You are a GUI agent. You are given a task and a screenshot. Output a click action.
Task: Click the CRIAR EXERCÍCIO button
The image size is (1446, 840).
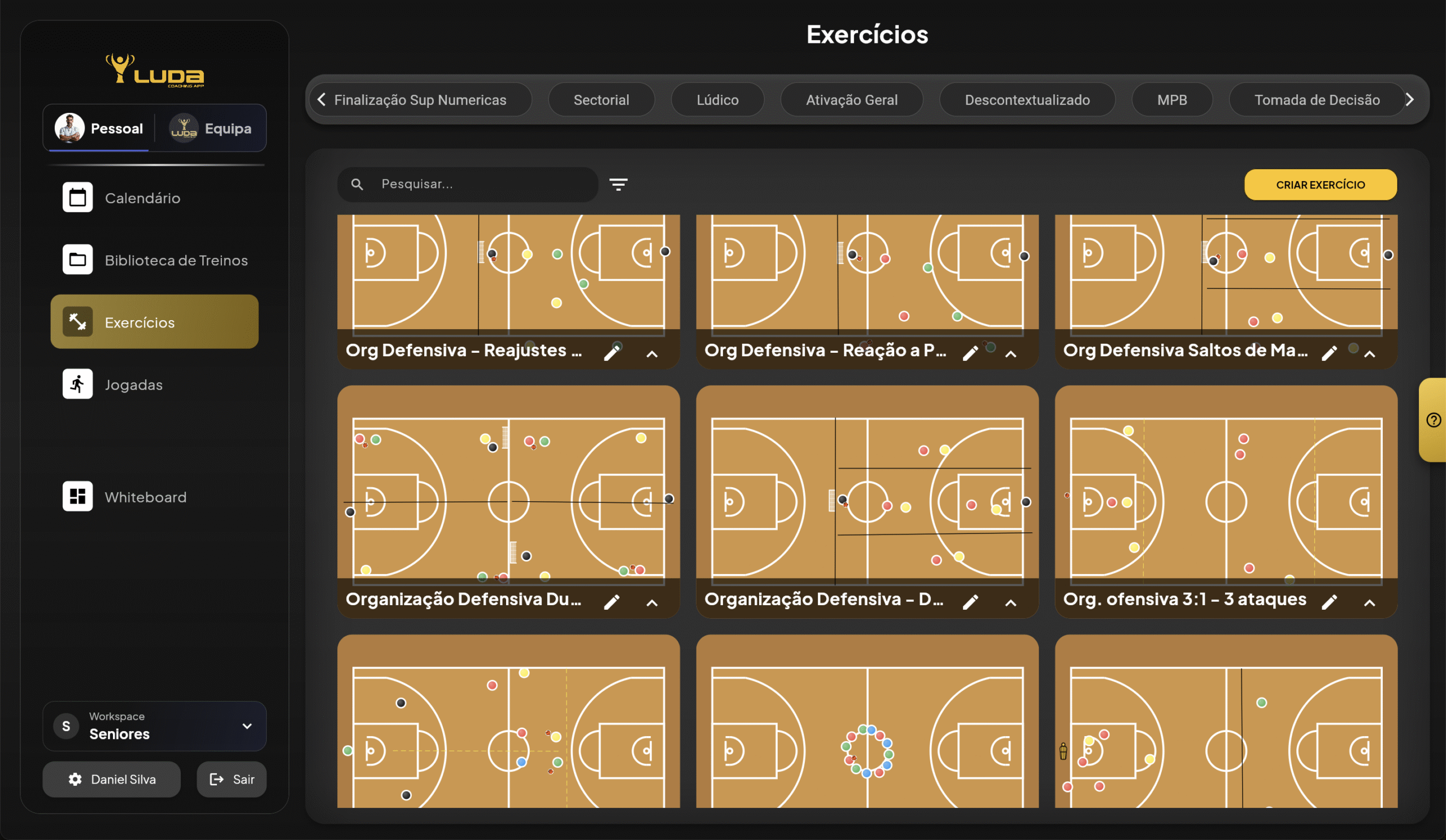[x=1320, y=185]
